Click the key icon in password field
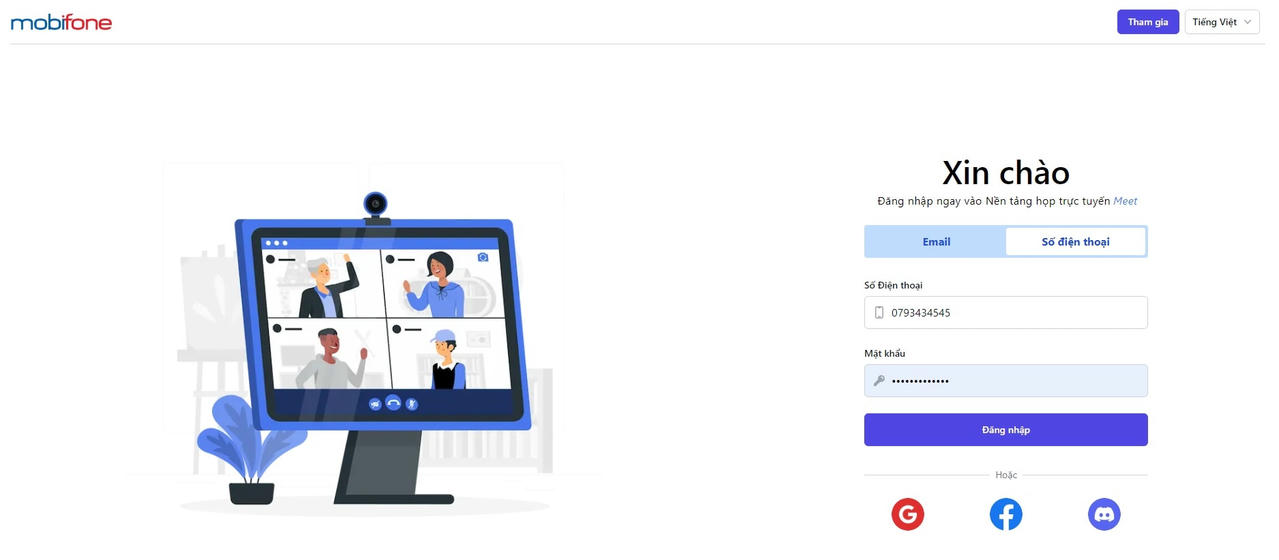Image resolution: width=1279 pixels, height=560 pixels. pos(879,381)
